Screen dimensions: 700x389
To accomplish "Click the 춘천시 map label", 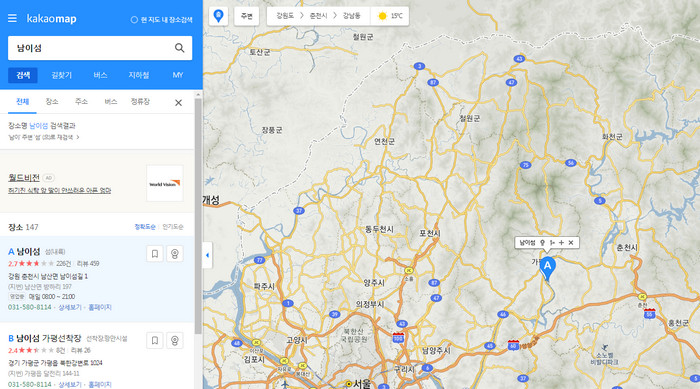I will pyautogui.click(x=627, y=248).
